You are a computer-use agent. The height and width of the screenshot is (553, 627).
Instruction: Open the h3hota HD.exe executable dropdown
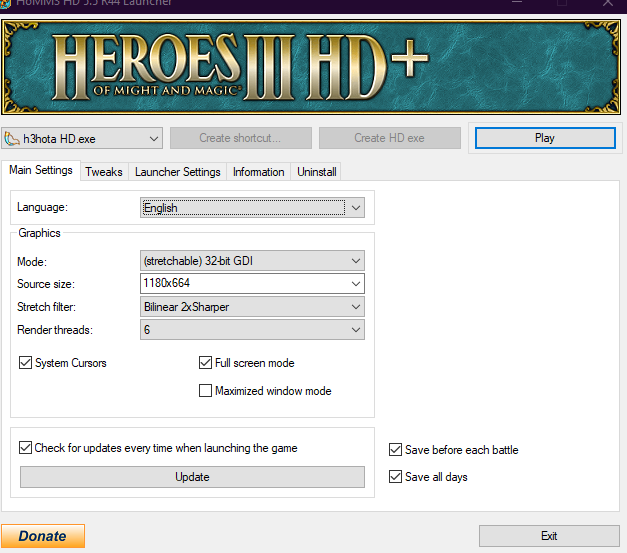tap(82, 138)
